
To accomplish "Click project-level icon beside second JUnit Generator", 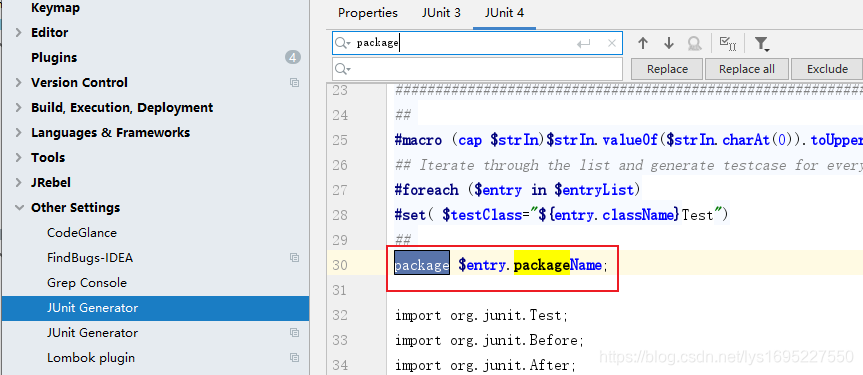I will point(294,333).
